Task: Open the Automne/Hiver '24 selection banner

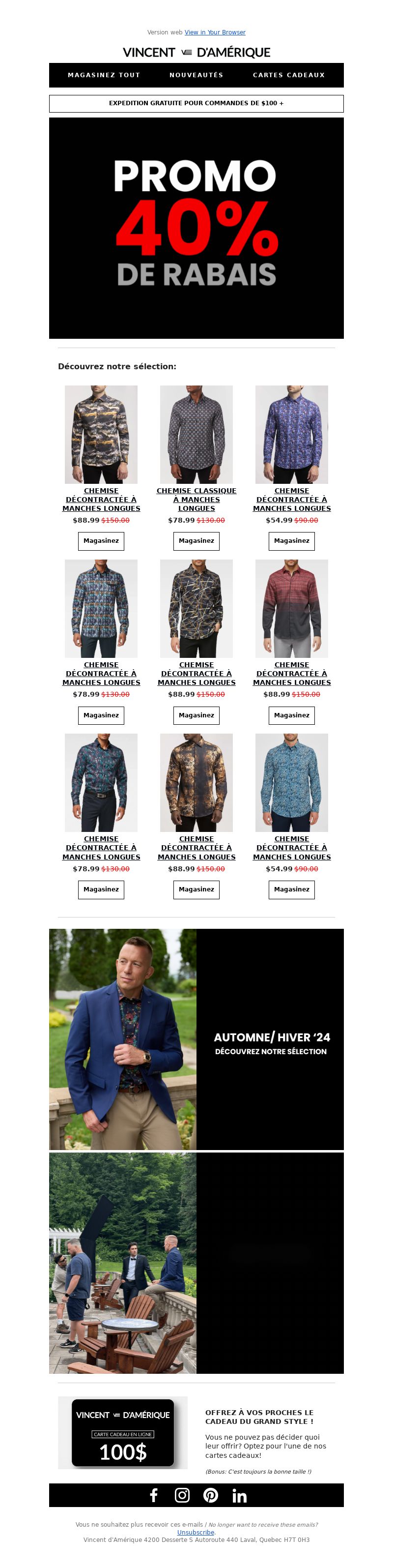Action: click(196, 1039)
